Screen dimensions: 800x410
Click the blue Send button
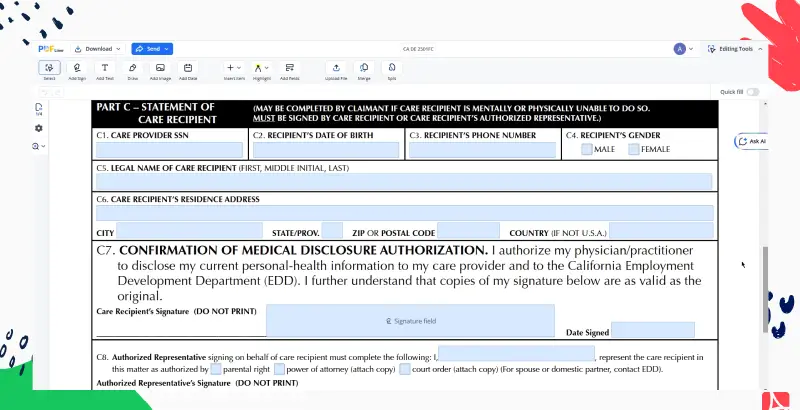pos(152,49)
